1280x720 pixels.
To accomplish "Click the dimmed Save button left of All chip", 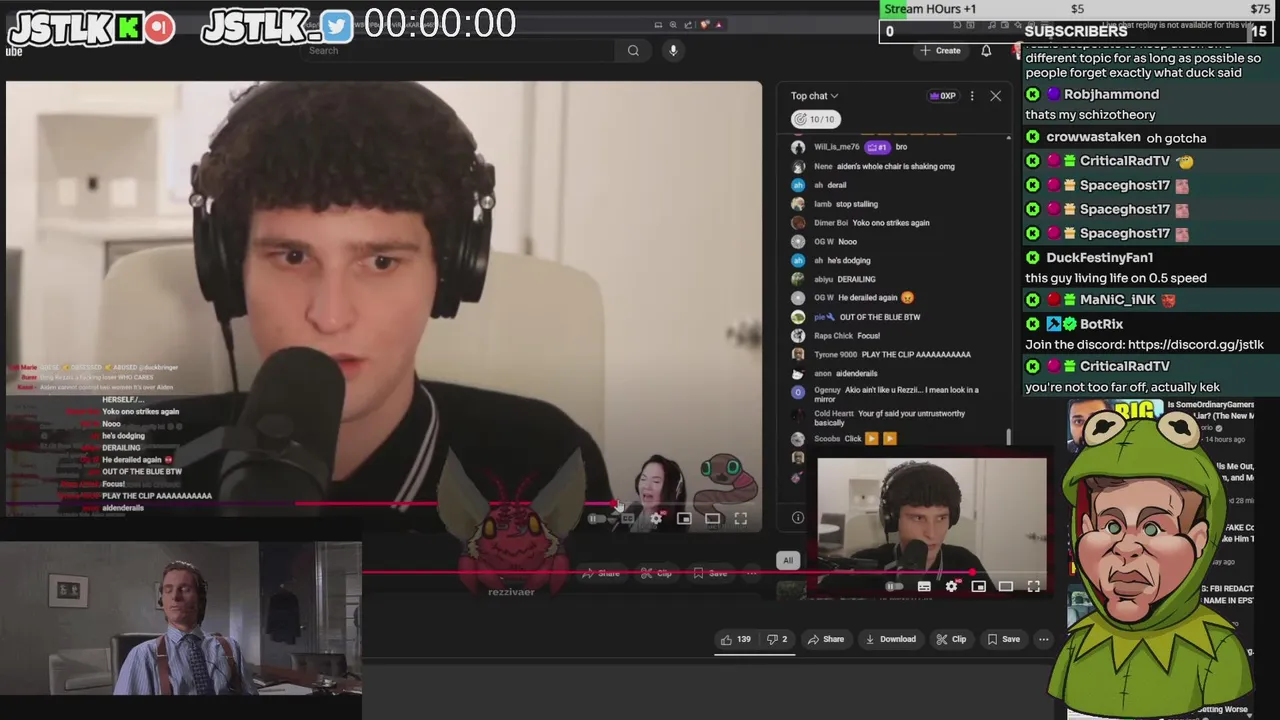I will point(710,573).
